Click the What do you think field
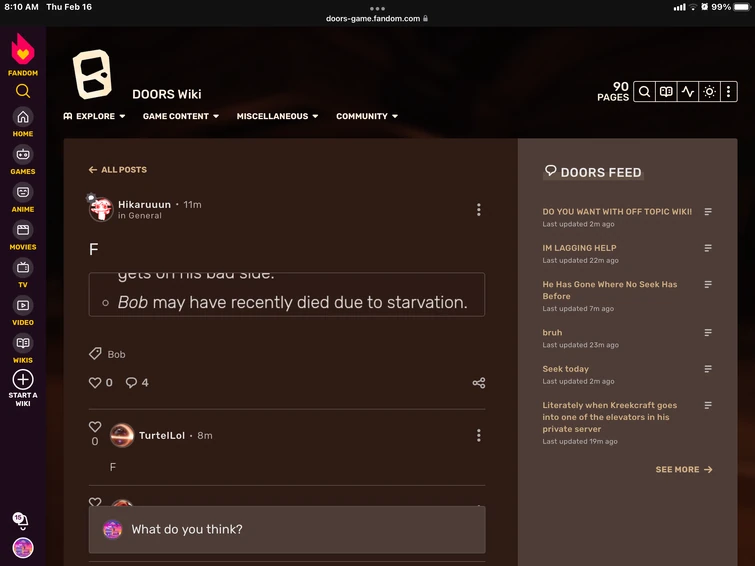The image size is (755, 566). point(287,529)
